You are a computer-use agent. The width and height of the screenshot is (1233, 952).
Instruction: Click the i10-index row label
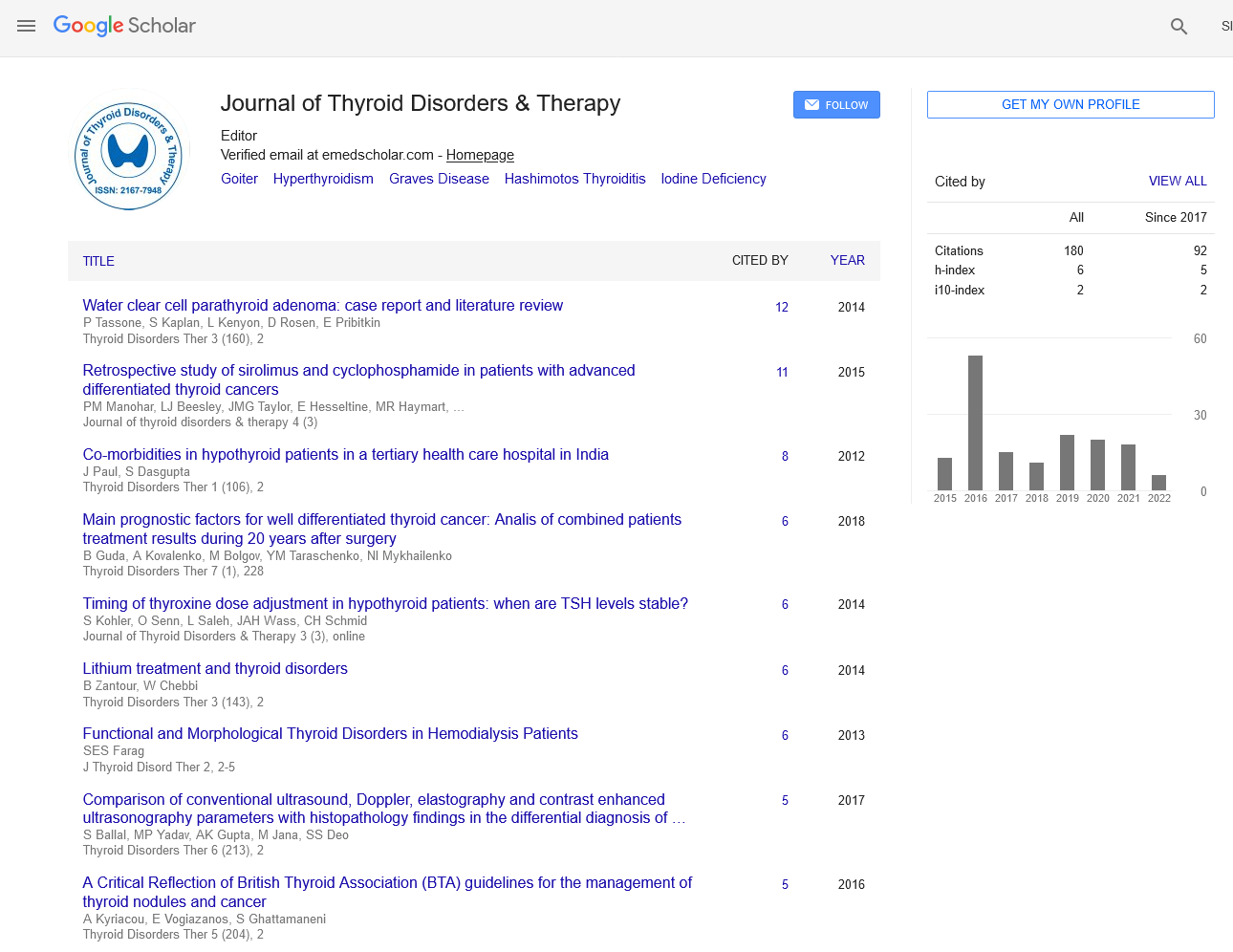[x=960, y=290]
